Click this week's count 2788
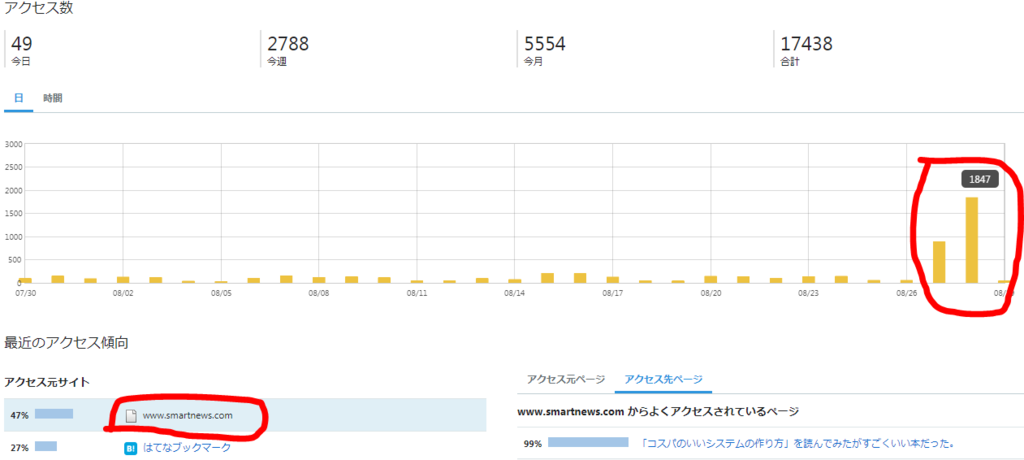 (288, 44)
